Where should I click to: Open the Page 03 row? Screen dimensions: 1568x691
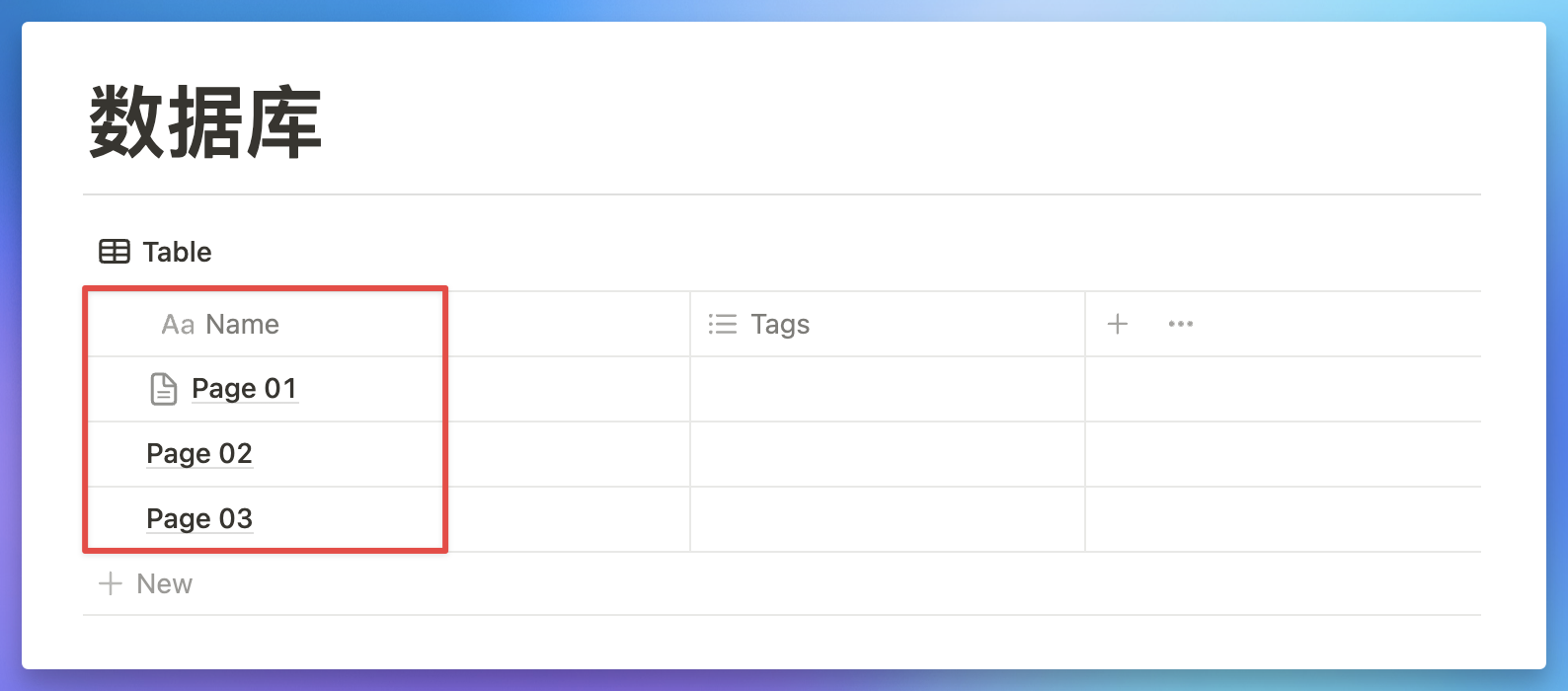(x=199, y=519)
